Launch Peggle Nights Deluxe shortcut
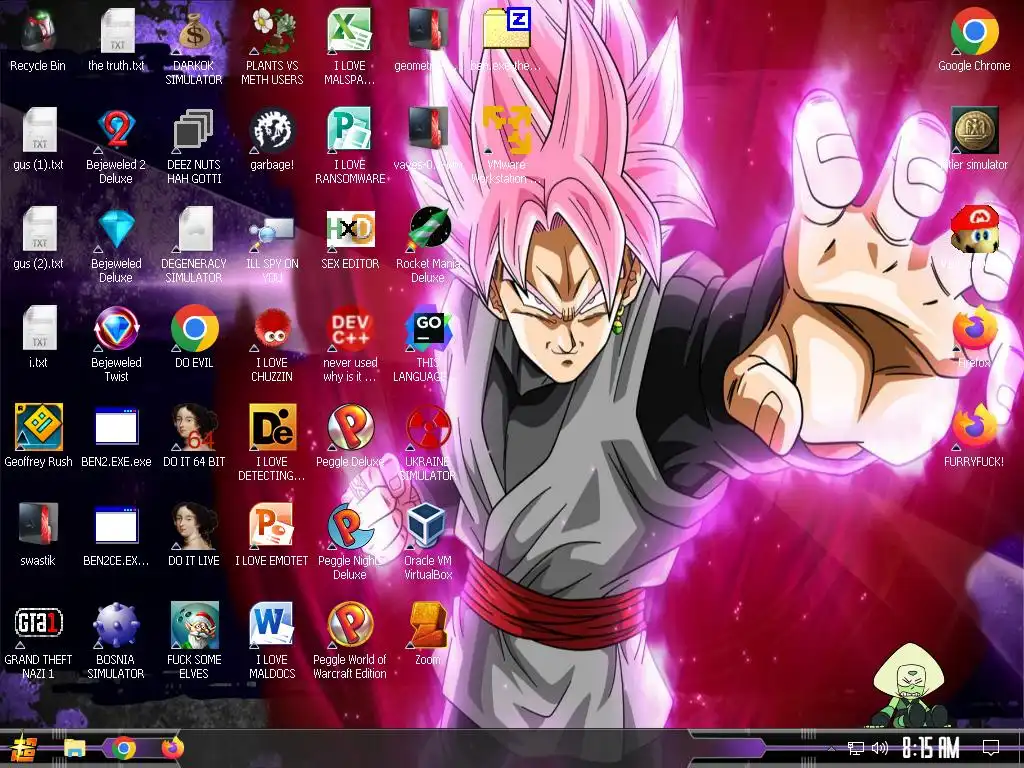The image size is (1024, 768). click(350, 543)
